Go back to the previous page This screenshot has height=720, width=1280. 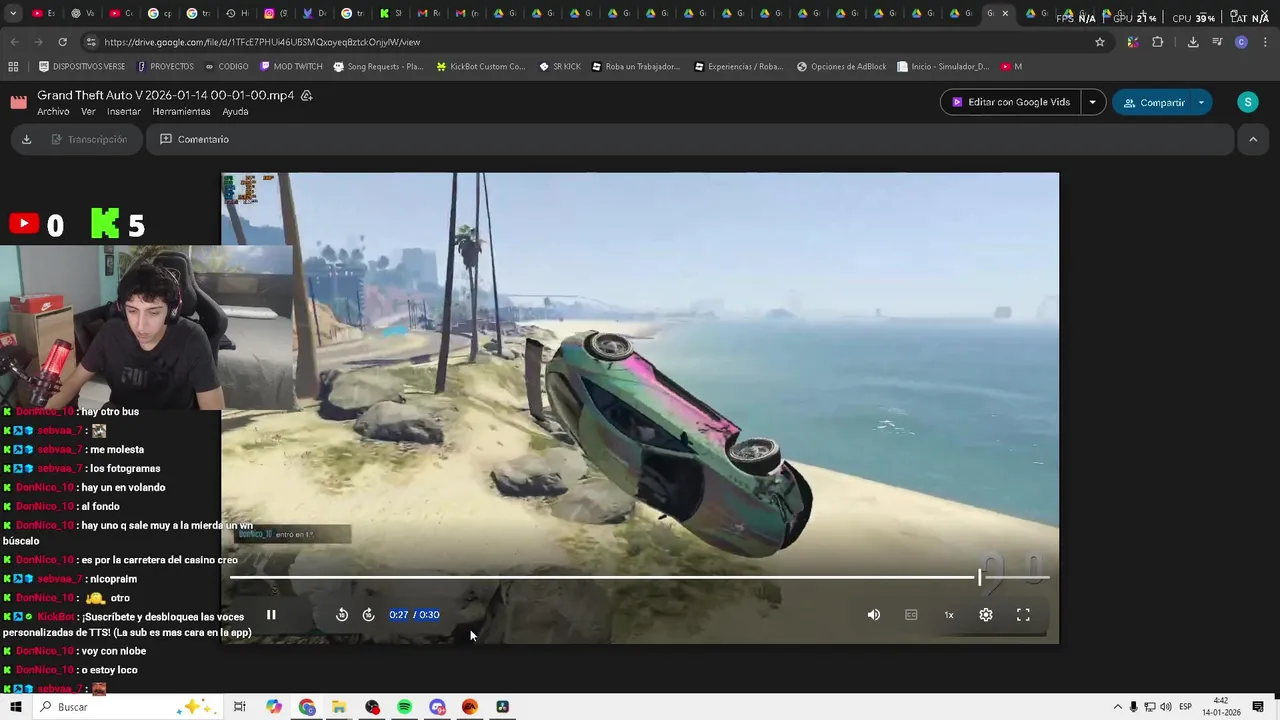14,42
